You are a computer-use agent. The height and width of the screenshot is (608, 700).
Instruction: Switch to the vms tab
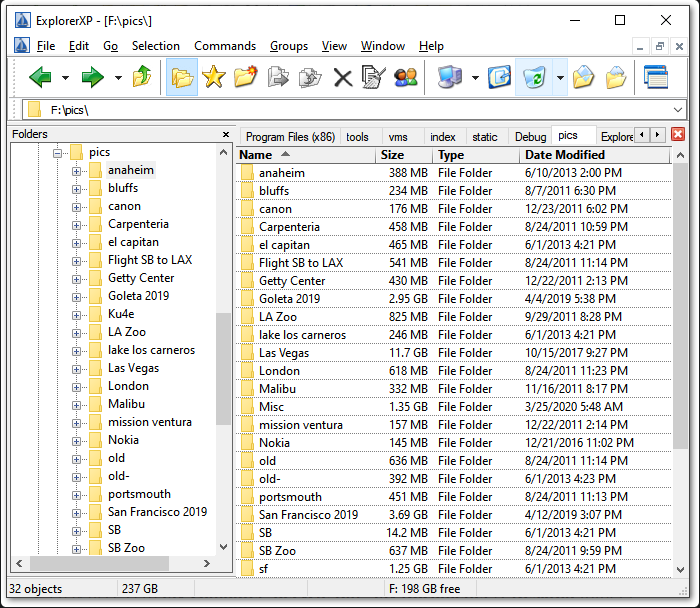click(398, 137)
